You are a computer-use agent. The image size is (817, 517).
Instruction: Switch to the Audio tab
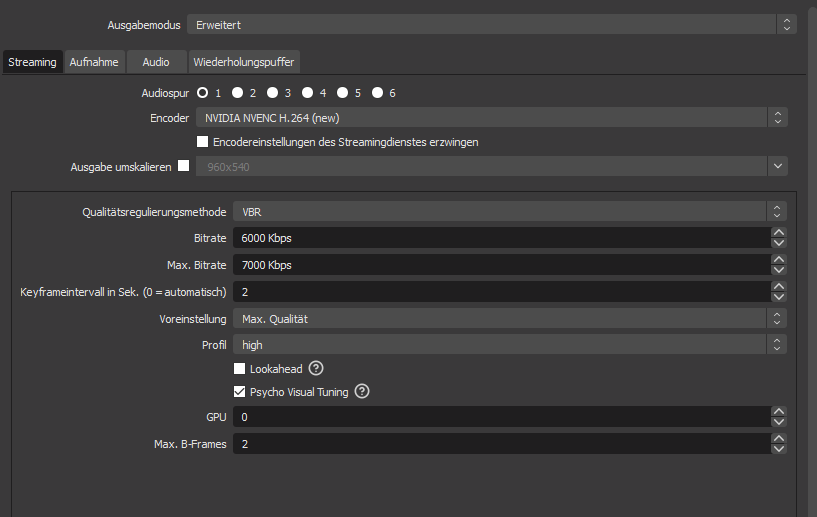pyautogui.click(x=156, y=62)
